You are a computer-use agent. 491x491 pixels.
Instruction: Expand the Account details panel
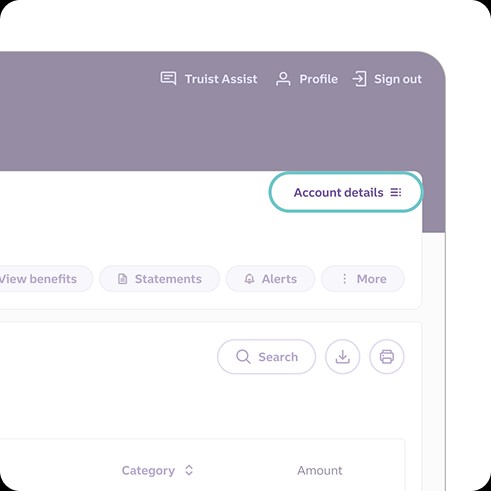(346, 192)
